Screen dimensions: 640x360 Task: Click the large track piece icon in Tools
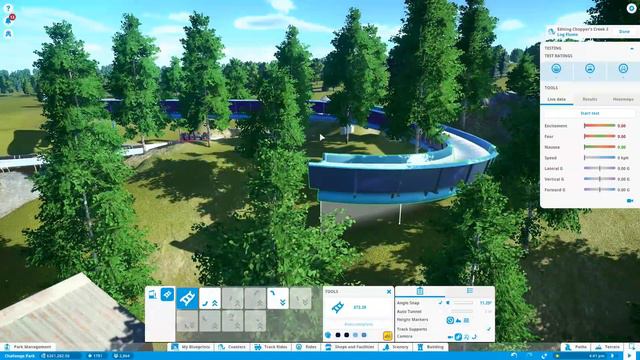point(338,307)
